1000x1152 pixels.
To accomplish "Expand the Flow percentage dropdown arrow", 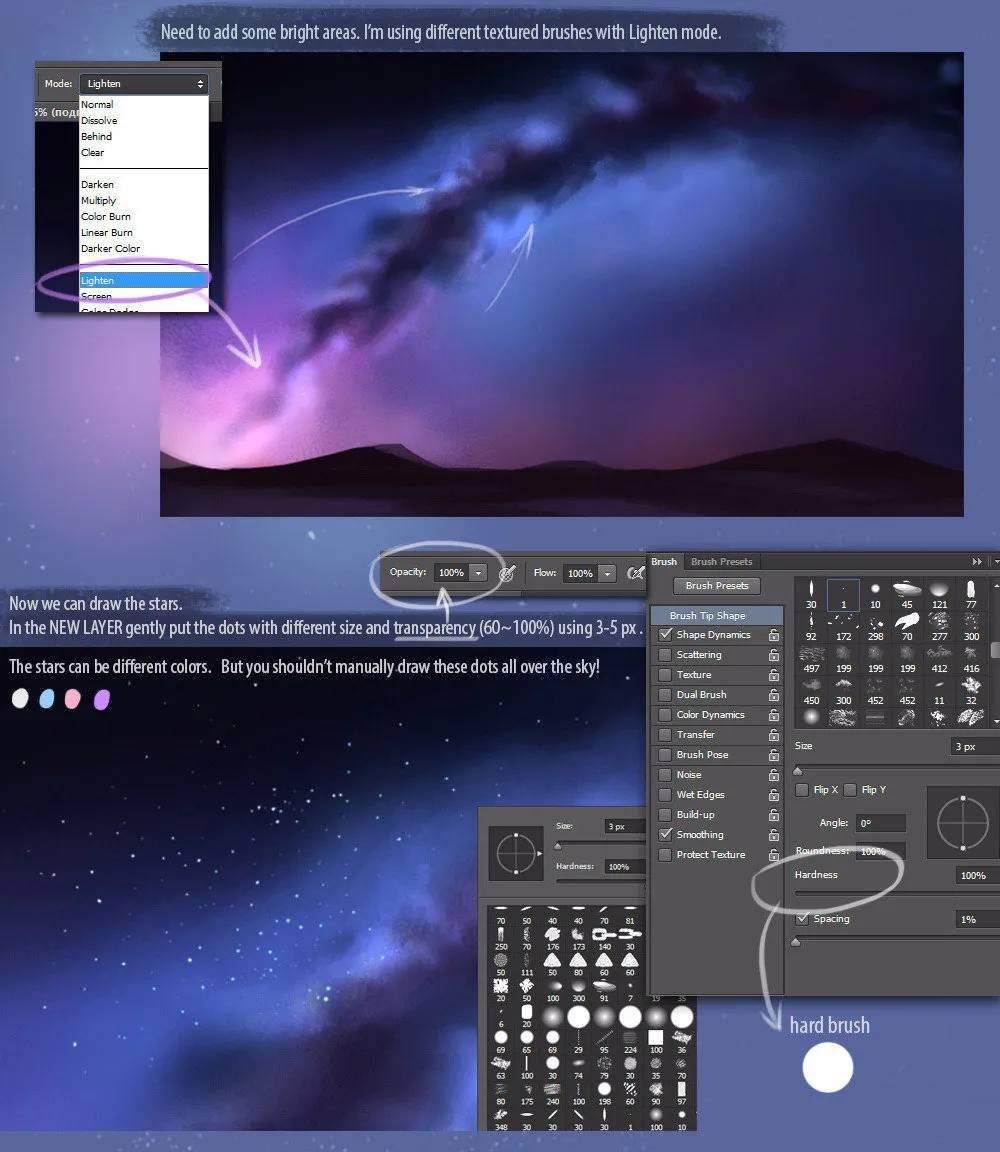I will pos(606,574).
